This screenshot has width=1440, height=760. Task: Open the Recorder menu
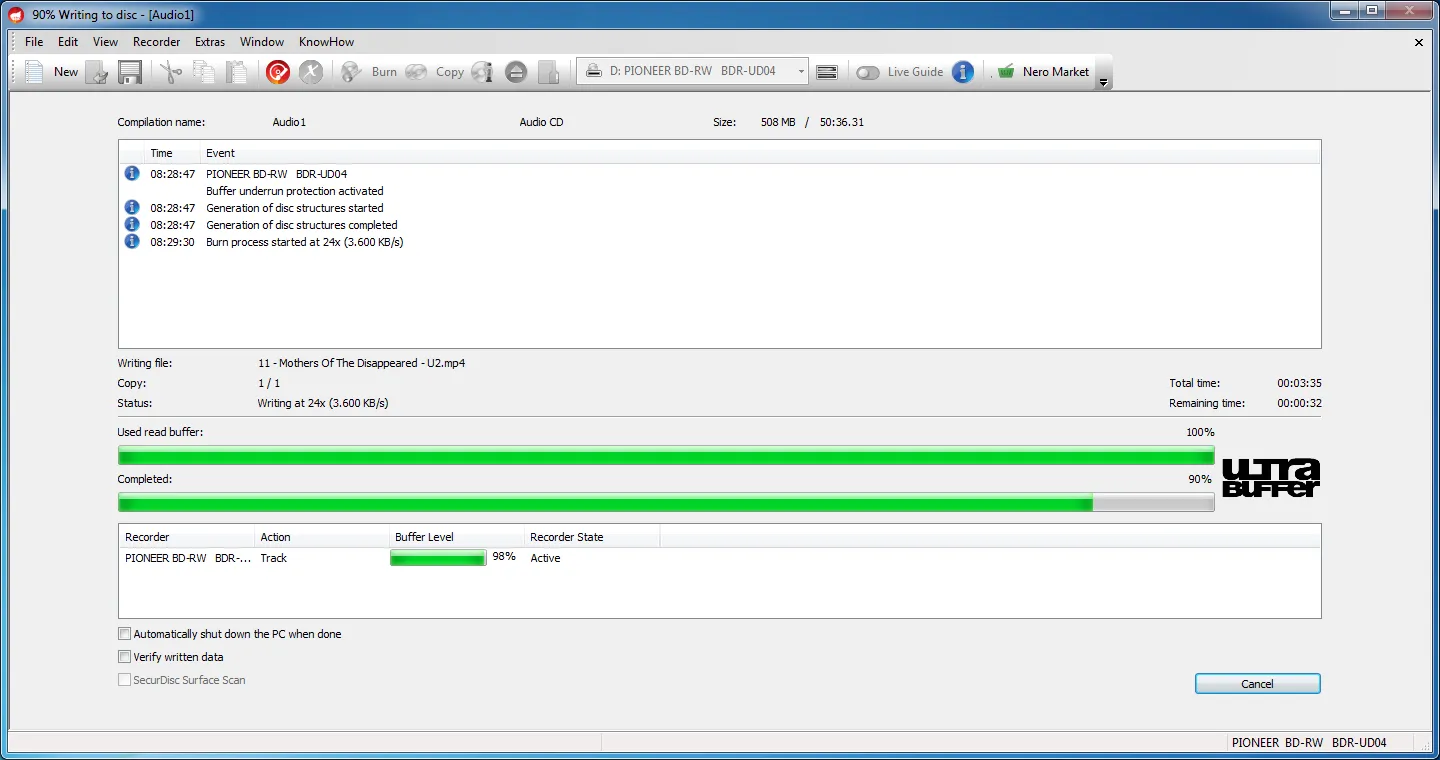point(156,42)
